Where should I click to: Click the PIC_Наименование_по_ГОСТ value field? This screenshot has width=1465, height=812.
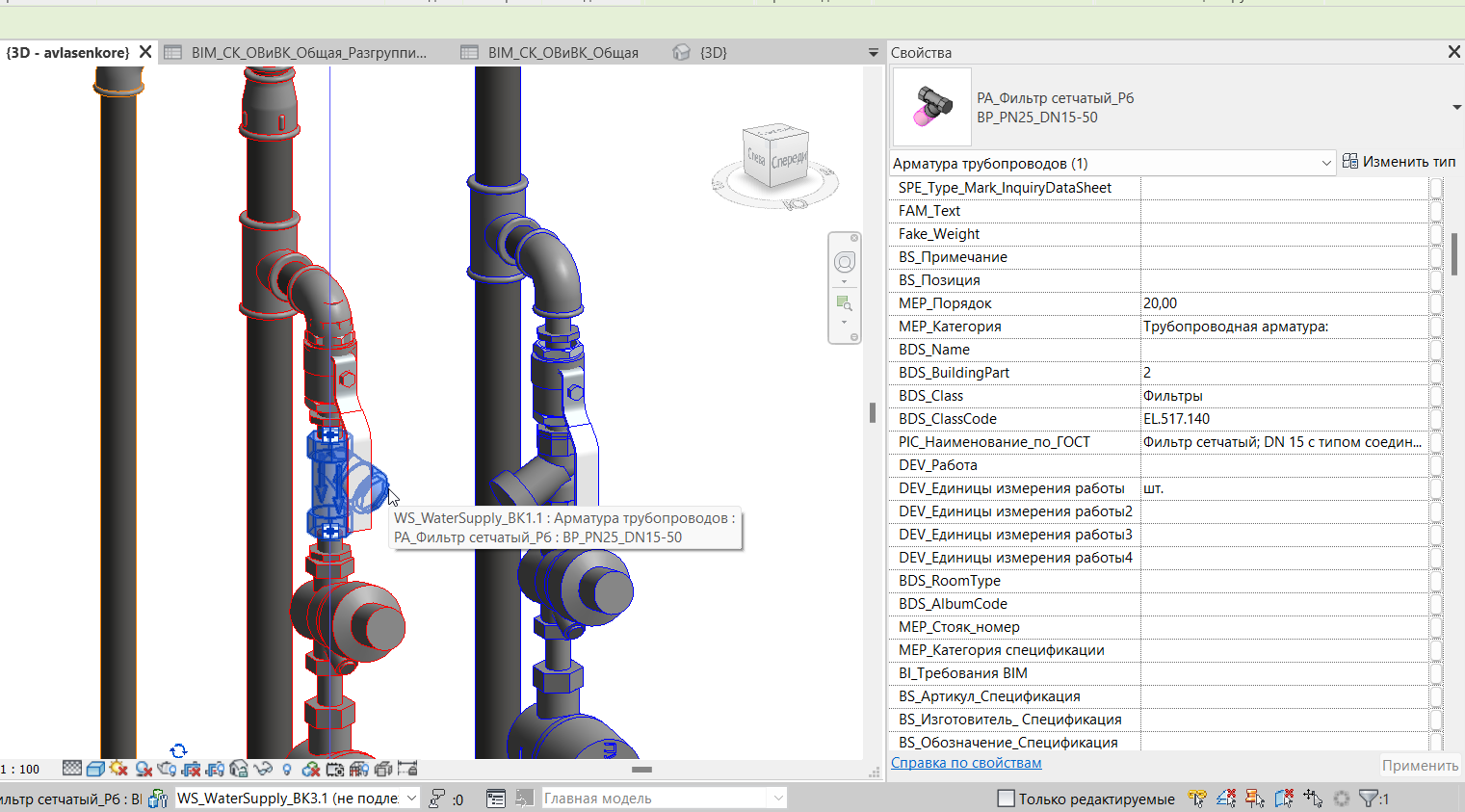(1285, 442)
